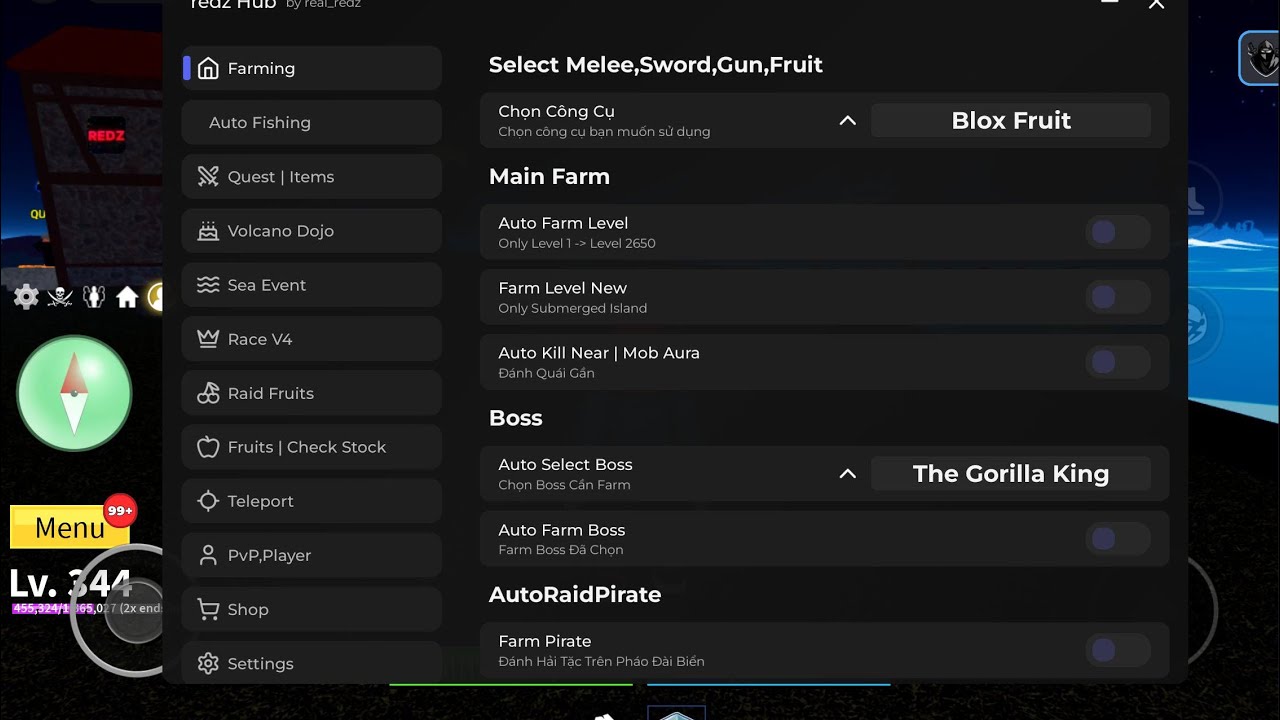Viewport: 1280px width, 720px height.
Task: Open the Shop tab
Action: (312, 608)
